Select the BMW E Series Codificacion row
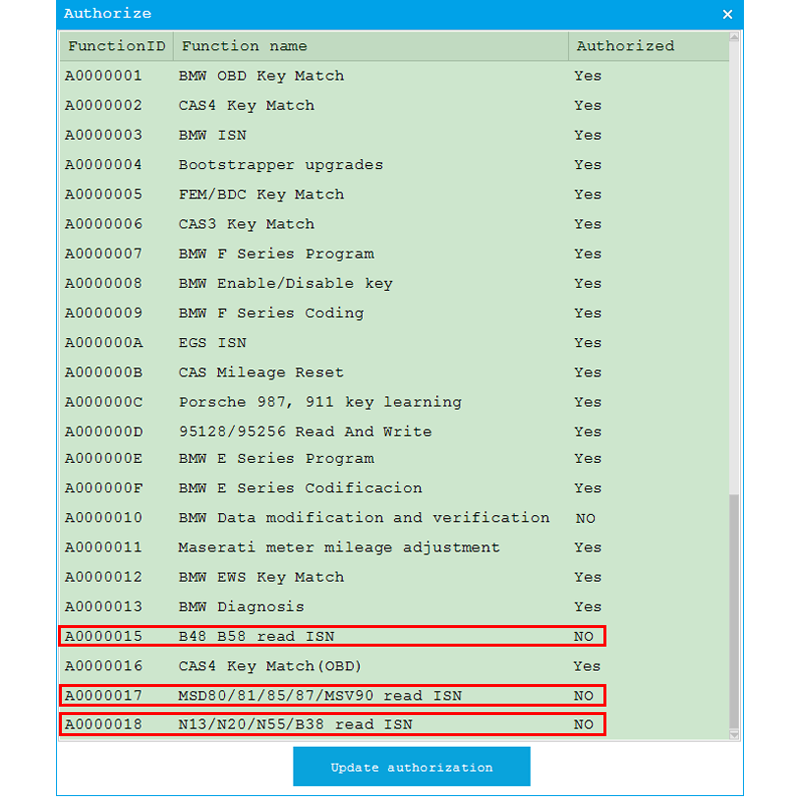 [x=394, y=488]
